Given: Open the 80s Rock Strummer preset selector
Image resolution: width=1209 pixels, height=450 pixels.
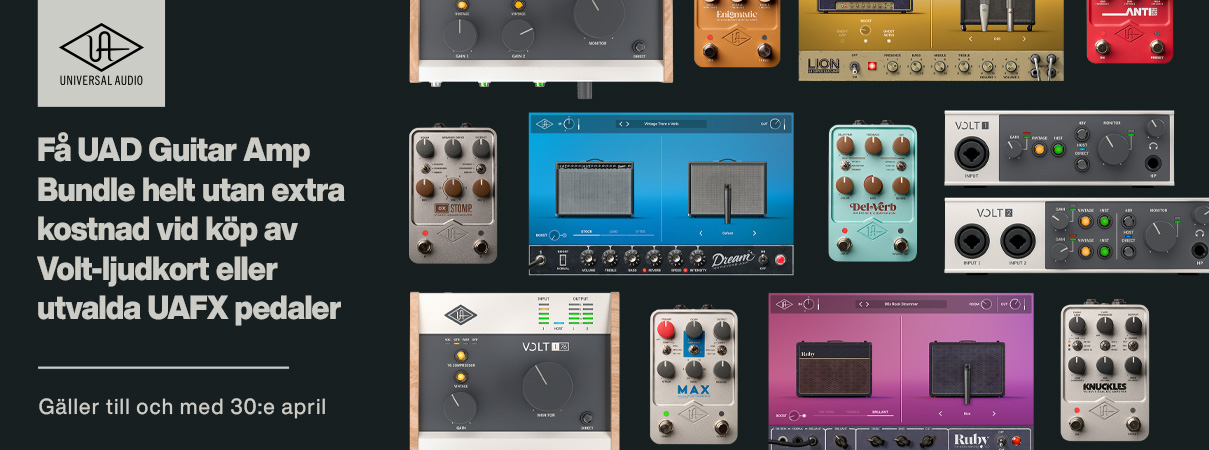Looking at the screenshot, I should coord(901,304).
